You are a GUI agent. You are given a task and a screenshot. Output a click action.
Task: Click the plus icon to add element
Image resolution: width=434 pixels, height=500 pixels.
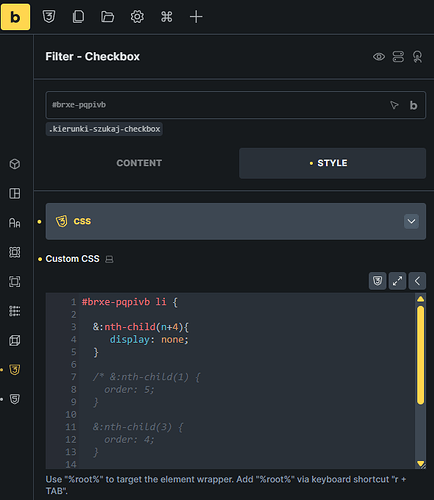[196, 16]
